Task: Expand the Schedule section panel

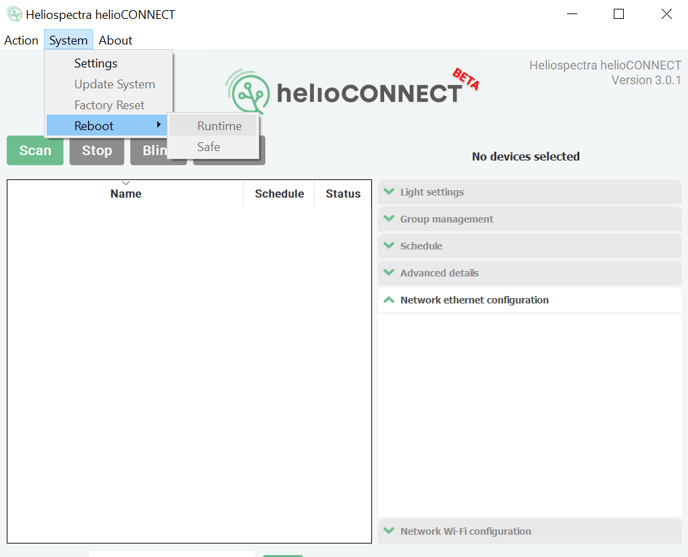Action: tap(530, 246)
